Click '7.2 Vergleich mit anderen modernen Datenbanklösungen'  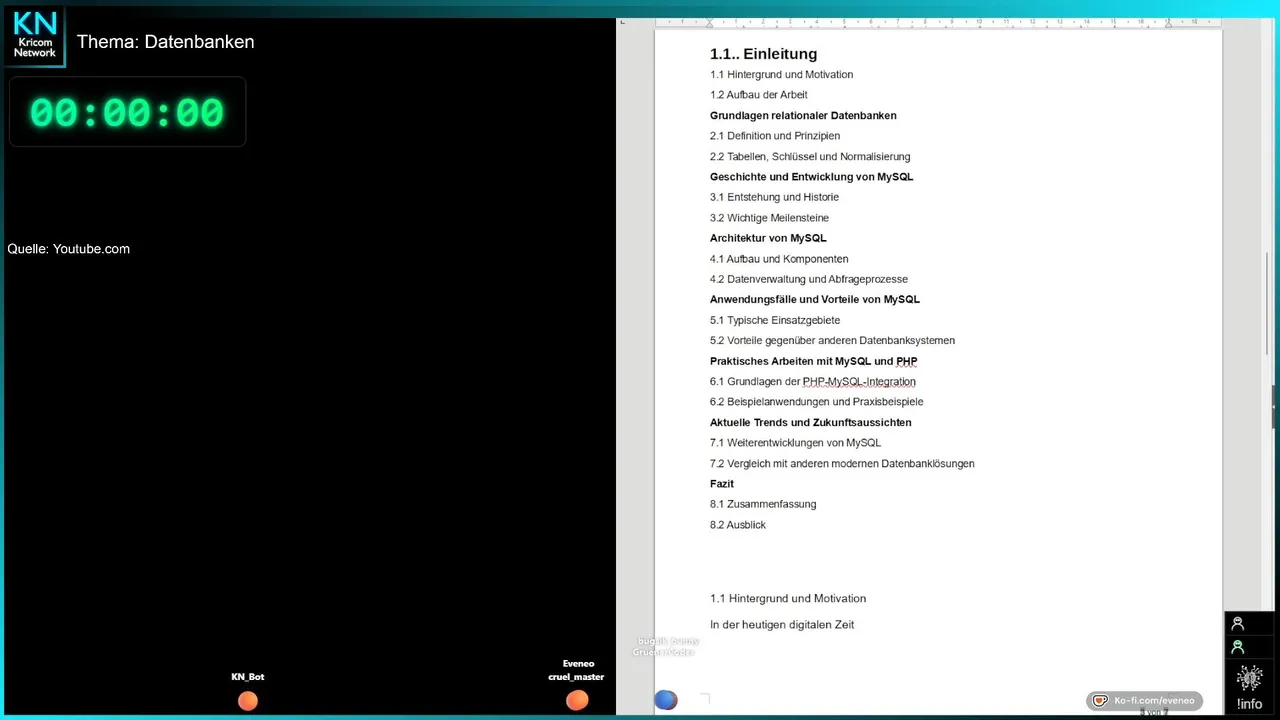(x=842, y=464)
